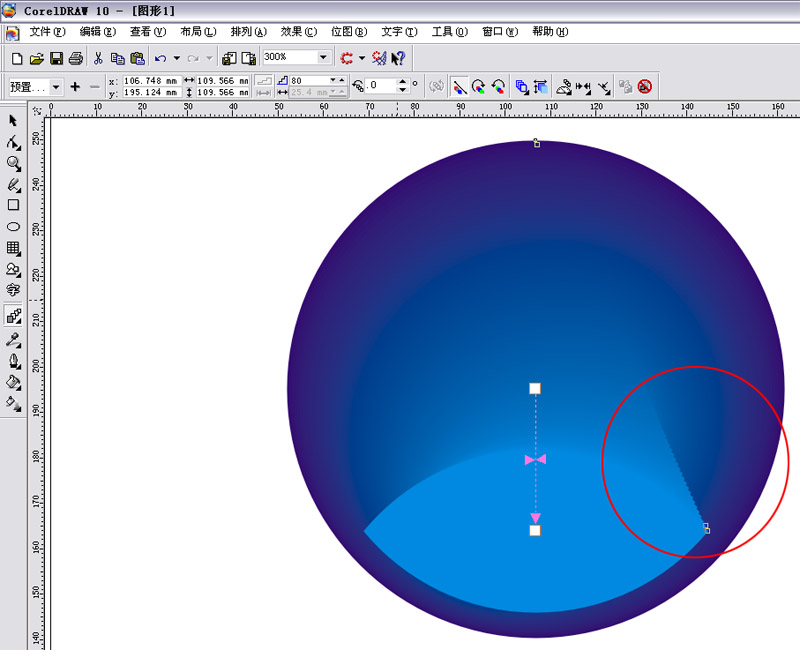Image resolution: width=800 pixels, height=650 pixels.
Task: Select the Fill tool
Action: pyautogui.click(x=13, y=382)
